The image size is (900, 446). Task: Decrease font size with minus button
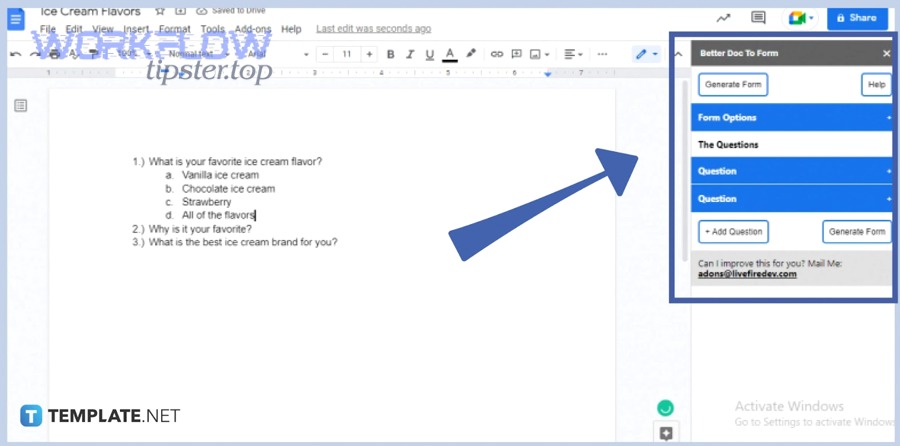(x=325, y=55)
